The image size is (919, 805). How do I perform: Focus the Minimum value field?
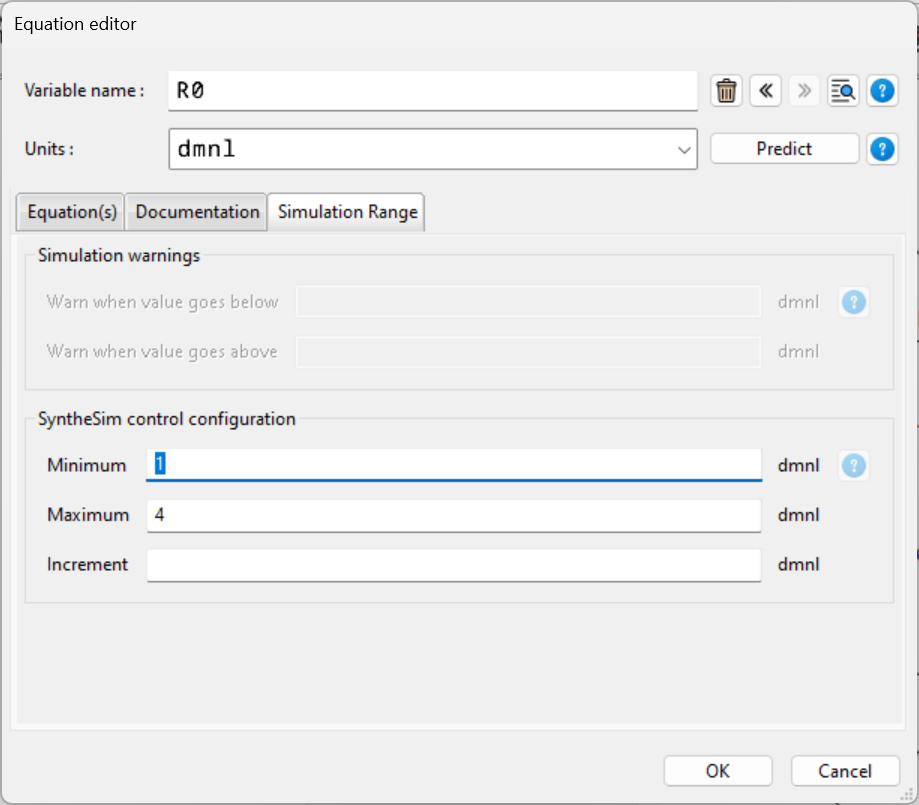(x=453, y=465)
